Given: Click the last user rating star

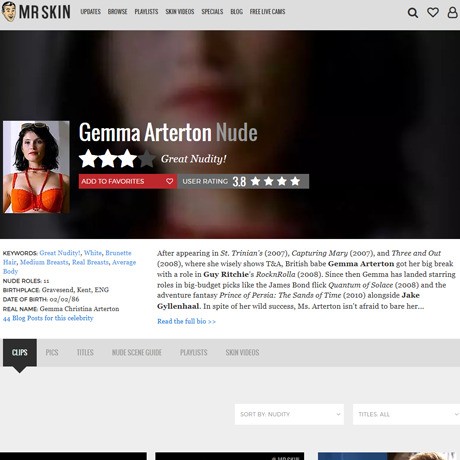Looking at the screenshot, I should point(295,181).
